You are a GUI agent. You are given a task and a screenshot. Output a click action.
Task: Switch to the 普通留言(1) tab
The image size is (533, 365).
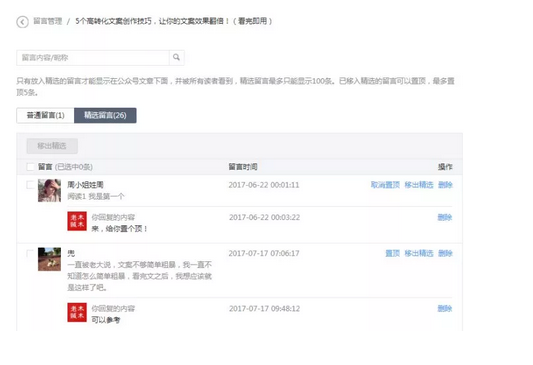[45, 116]
